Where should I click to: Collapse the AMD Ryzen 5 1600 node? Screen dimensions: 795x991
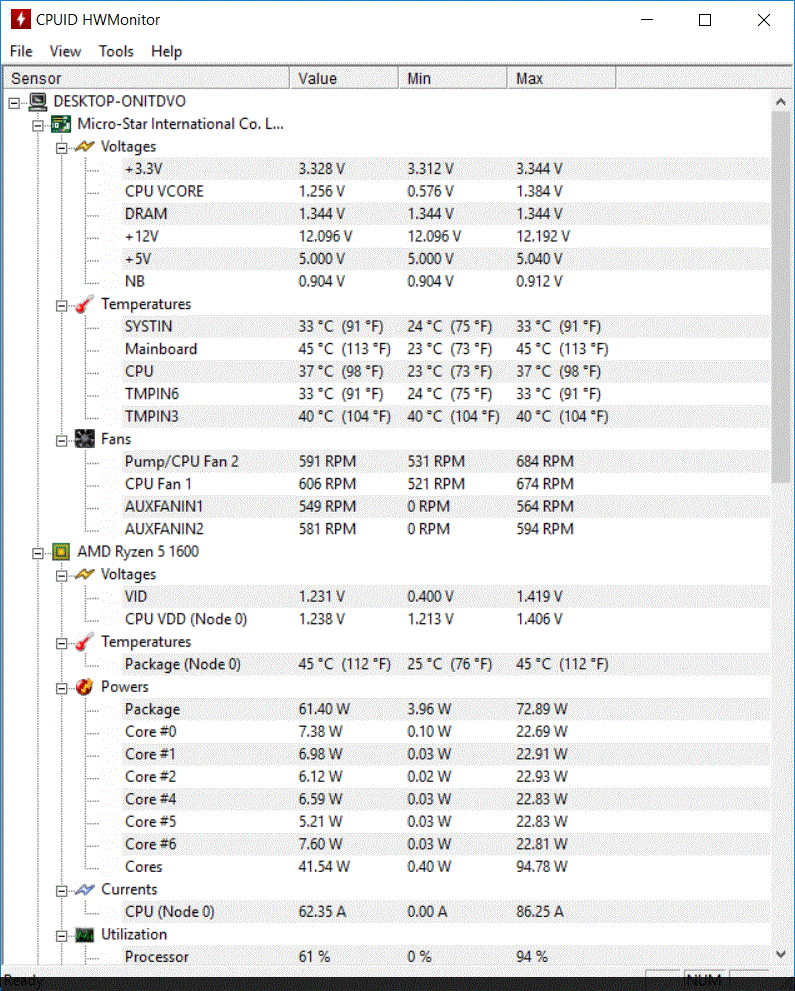38,553
